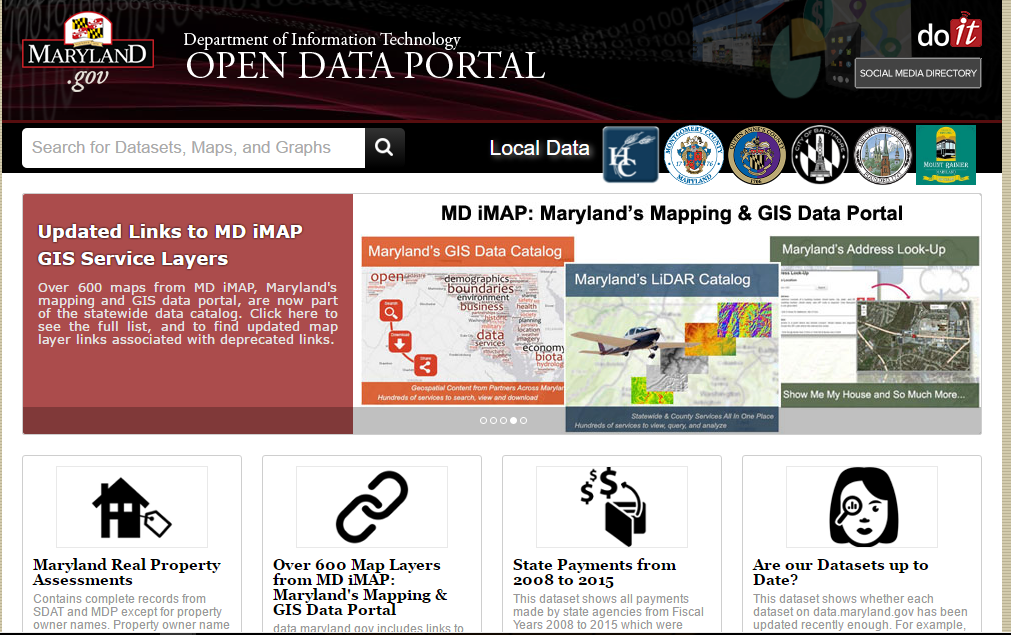This screenshot has height=635, width=1011.
Task: Click the DoIT logo
Action: (x=949, y=30)
